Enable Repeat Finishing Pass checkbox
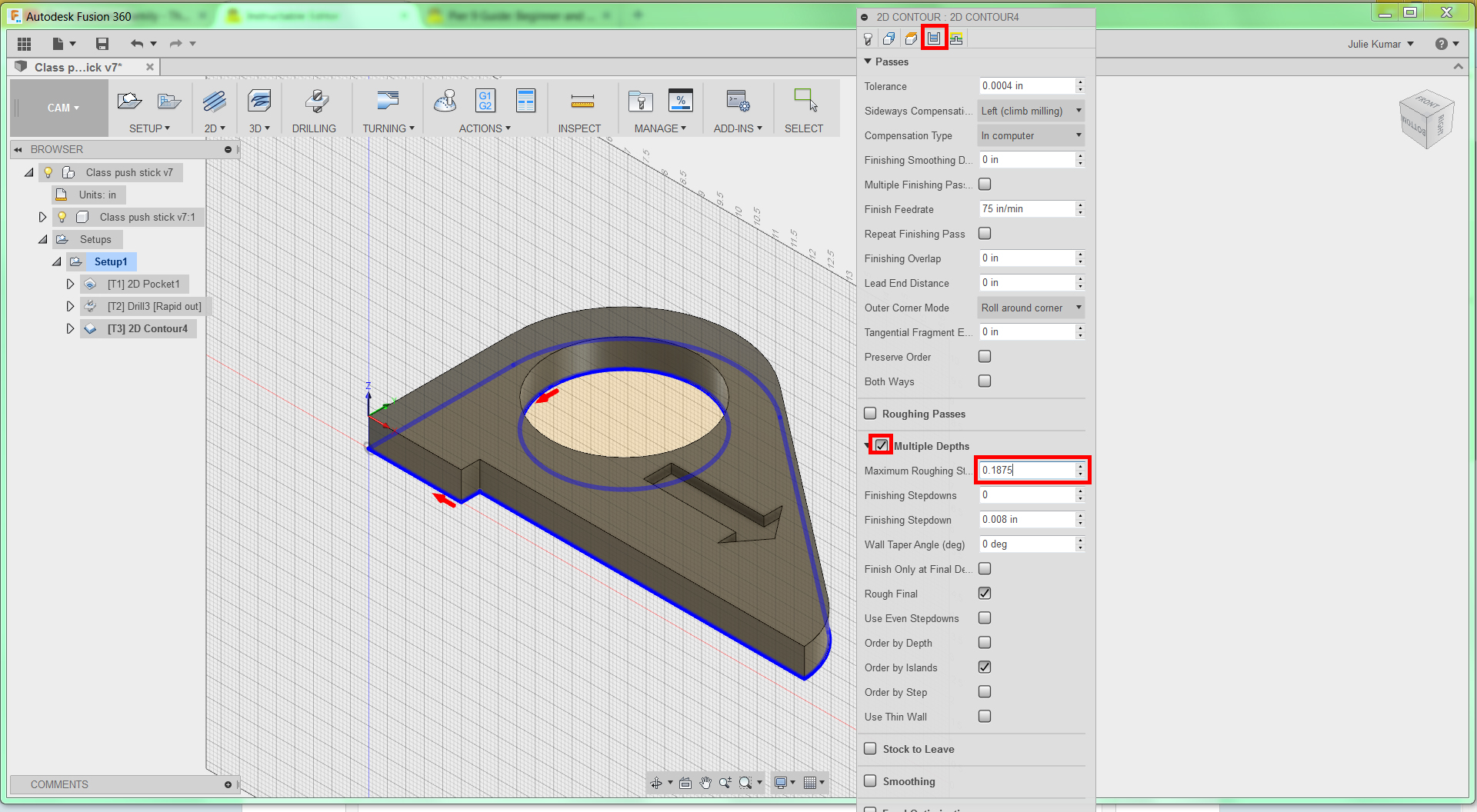 tap(985, 234)
